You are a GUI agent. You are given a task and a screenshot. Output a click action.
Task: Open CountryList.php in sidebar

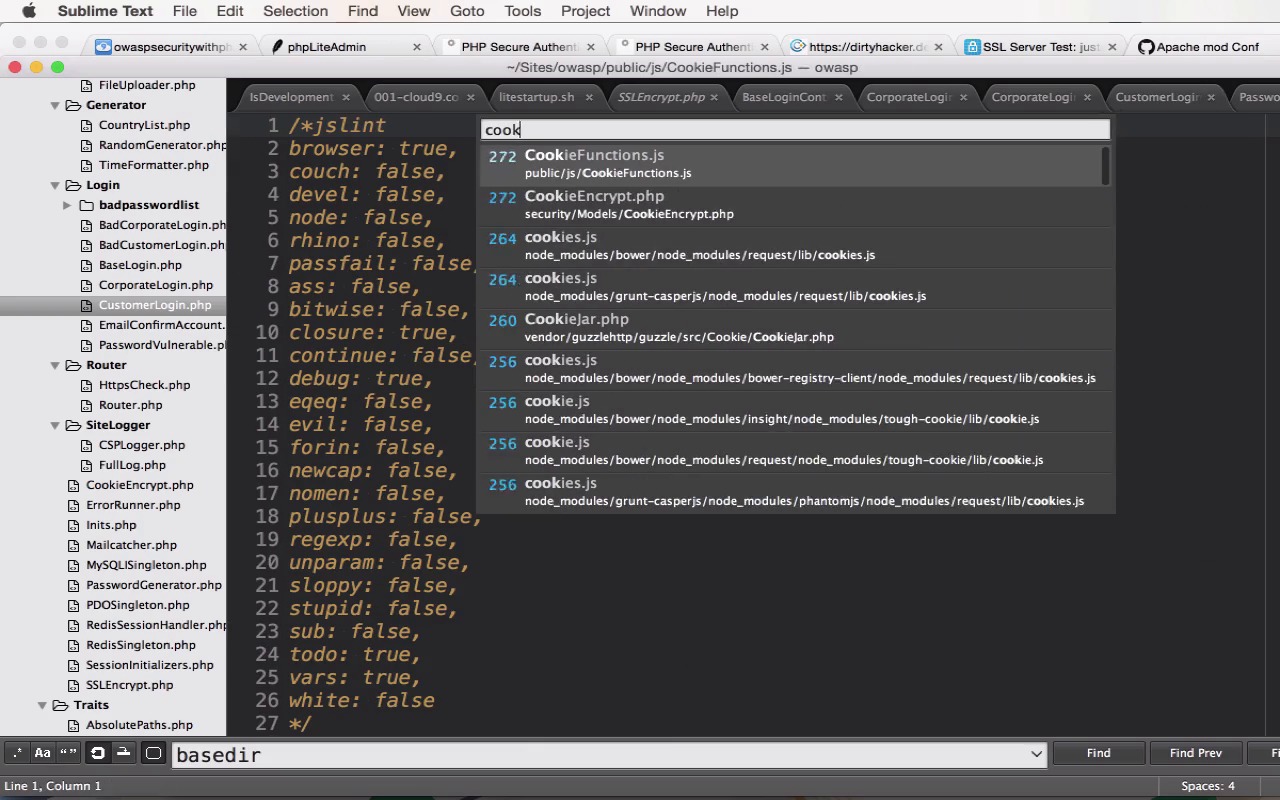(144, 125)
